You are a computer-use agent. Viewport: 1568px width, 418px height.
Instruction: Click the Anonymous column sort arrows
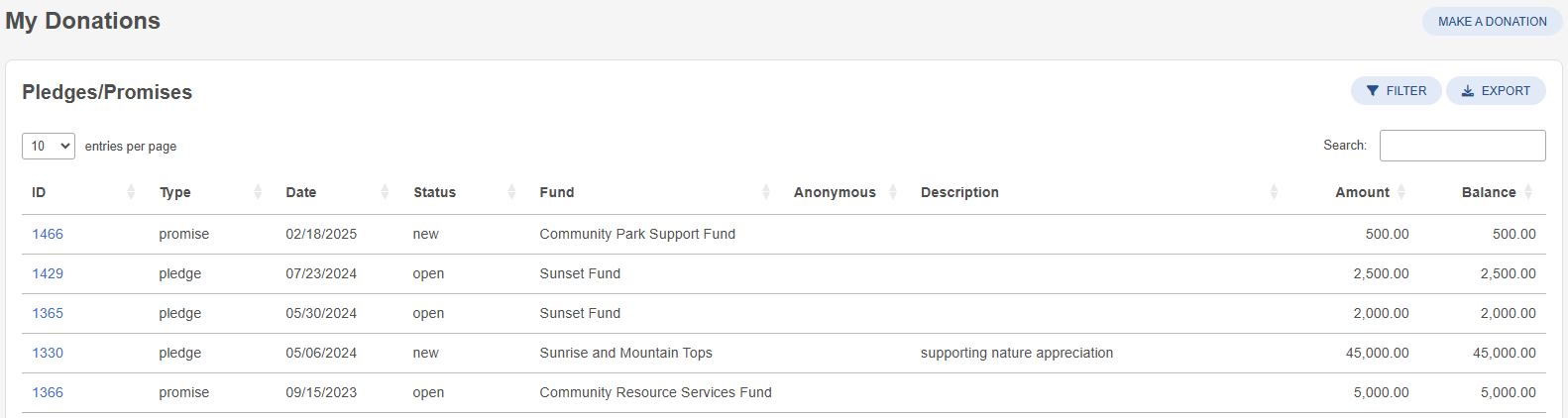point(893,192)
